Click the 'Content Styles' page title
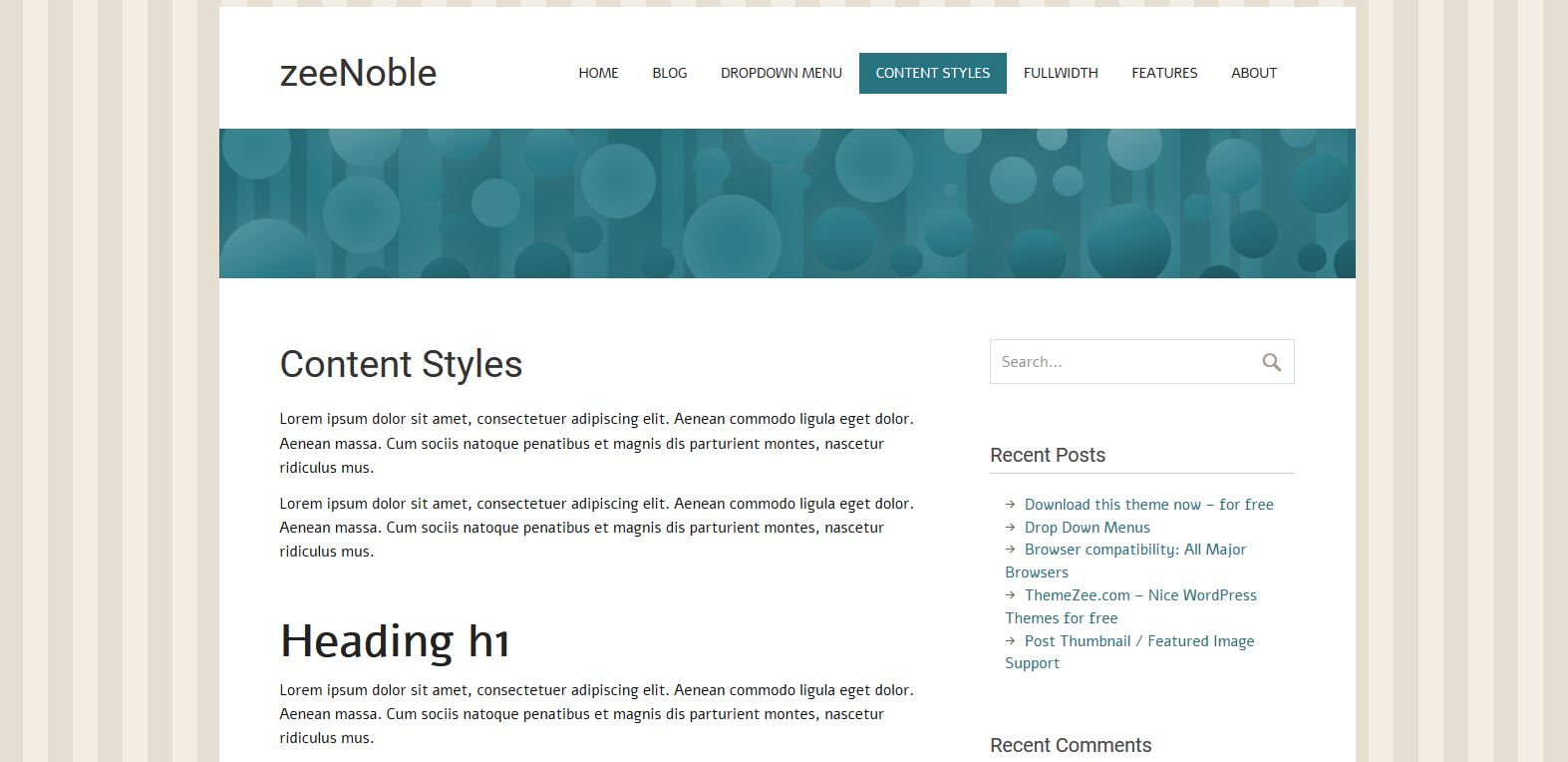 (401, 364)
